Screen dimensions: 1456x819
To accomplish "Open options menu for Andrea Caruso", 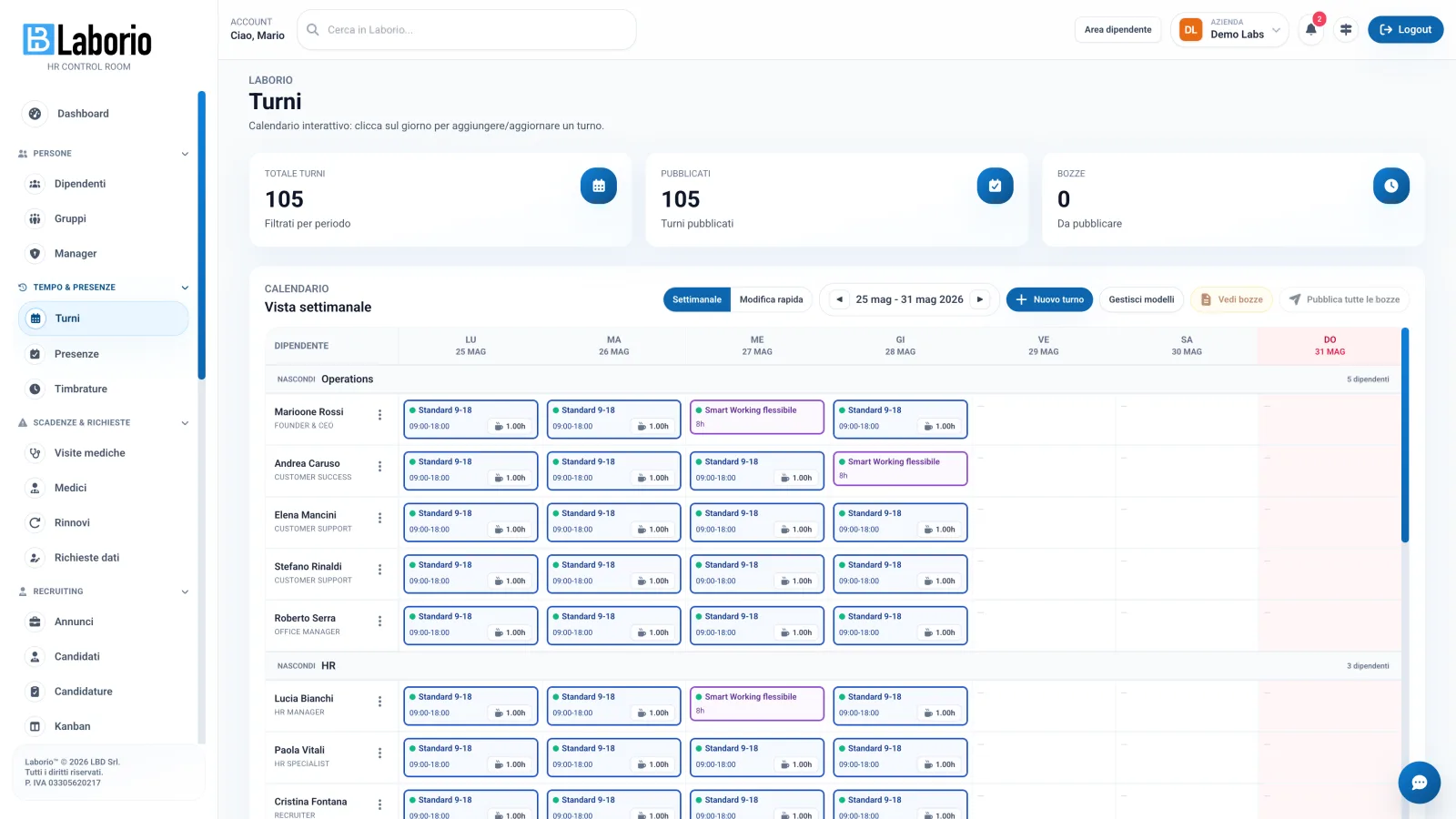I will pos(379,467).
